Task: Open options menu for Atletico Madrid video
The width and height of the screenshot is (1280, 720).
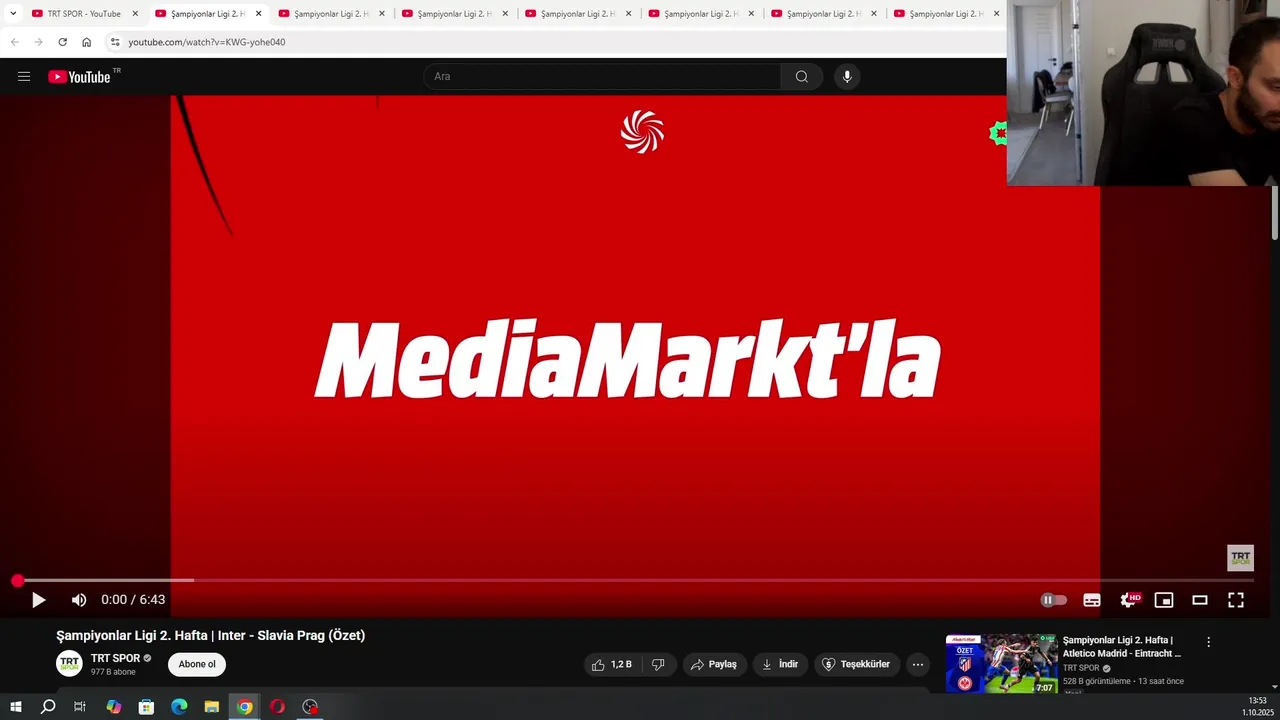Action: tap(1208, 642)
